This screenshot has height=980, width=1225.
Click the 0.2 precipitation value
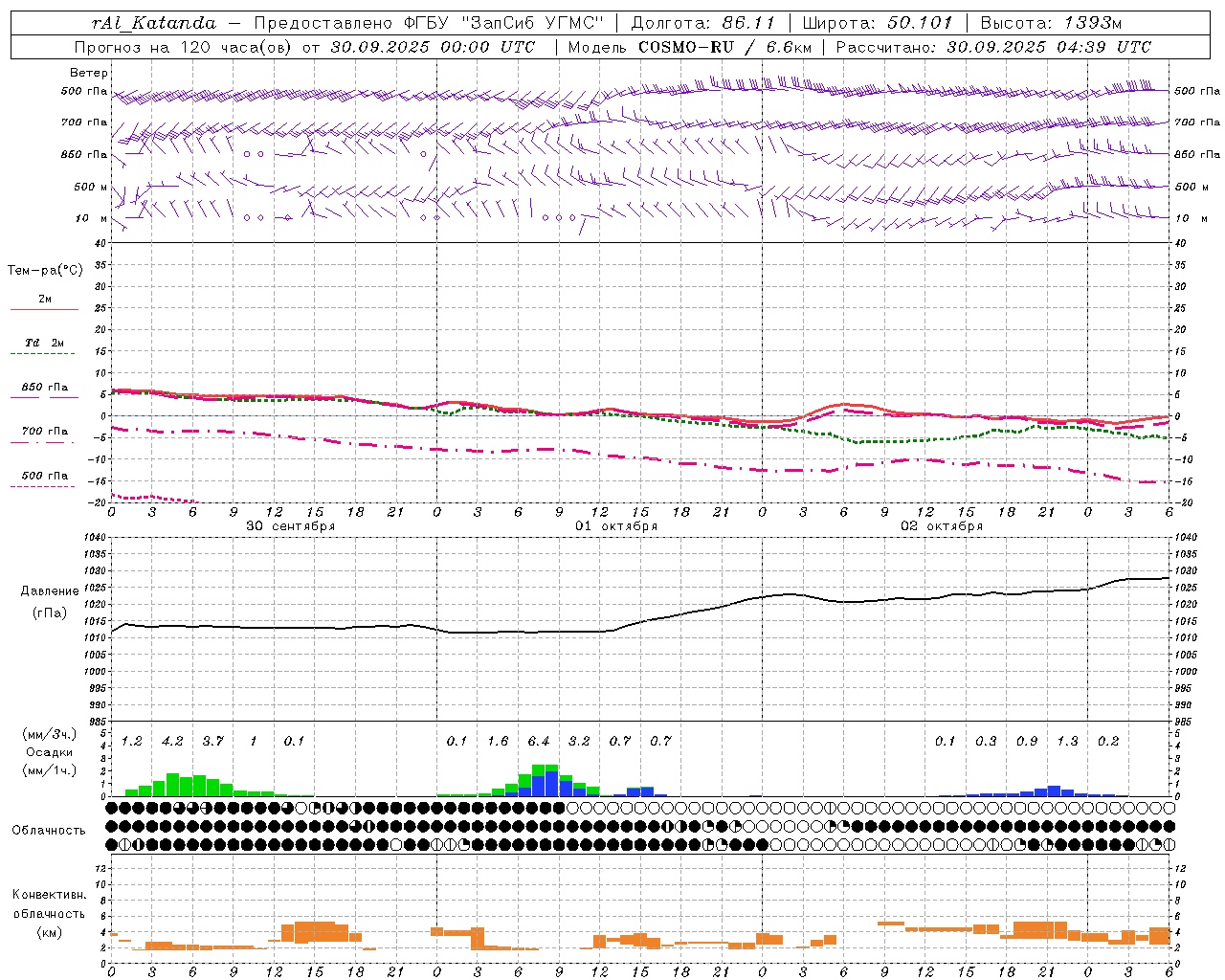pyautogui.click(x=1108, y=741)
